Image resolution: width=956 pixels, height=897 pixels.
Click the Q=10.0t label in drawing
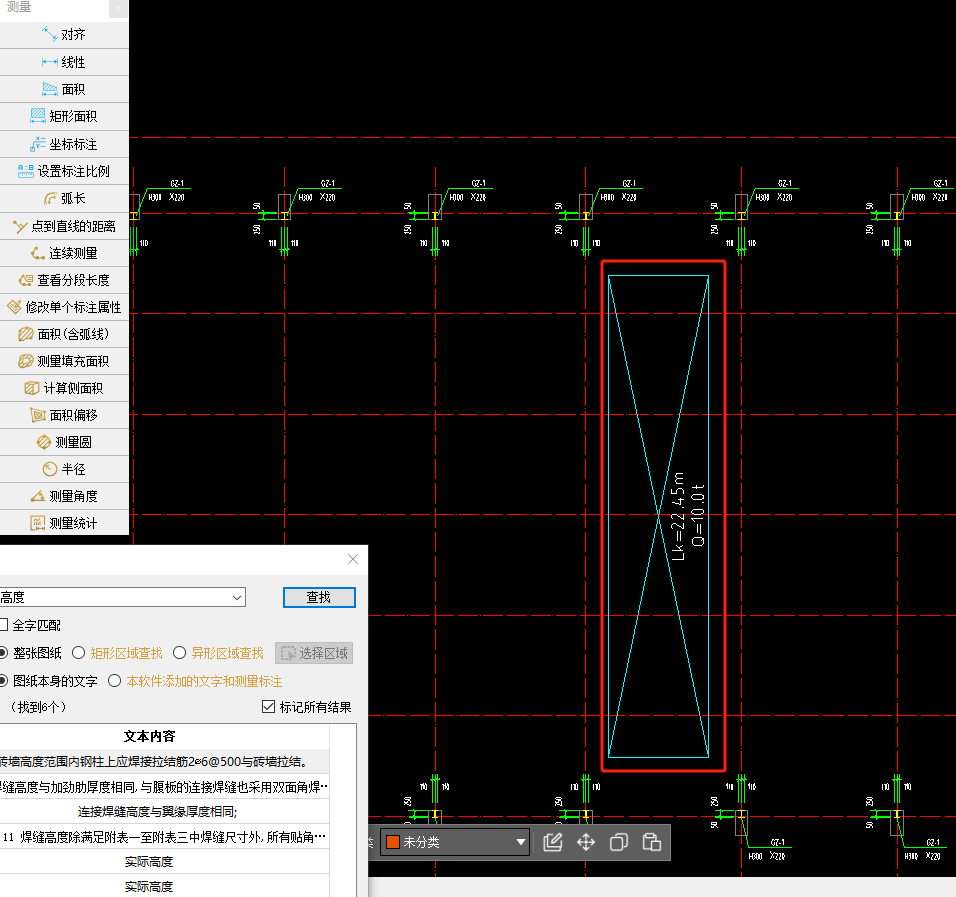(699, 515)
